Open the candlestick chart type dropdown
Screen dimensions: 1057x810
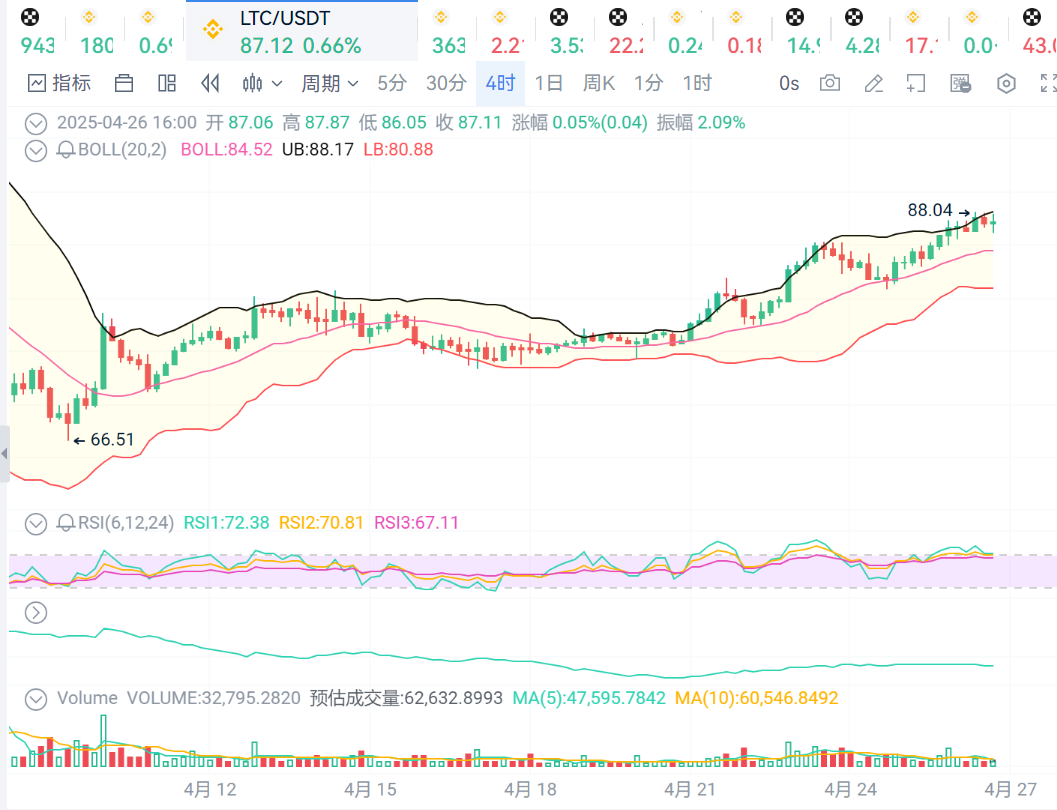pos(263,83)
